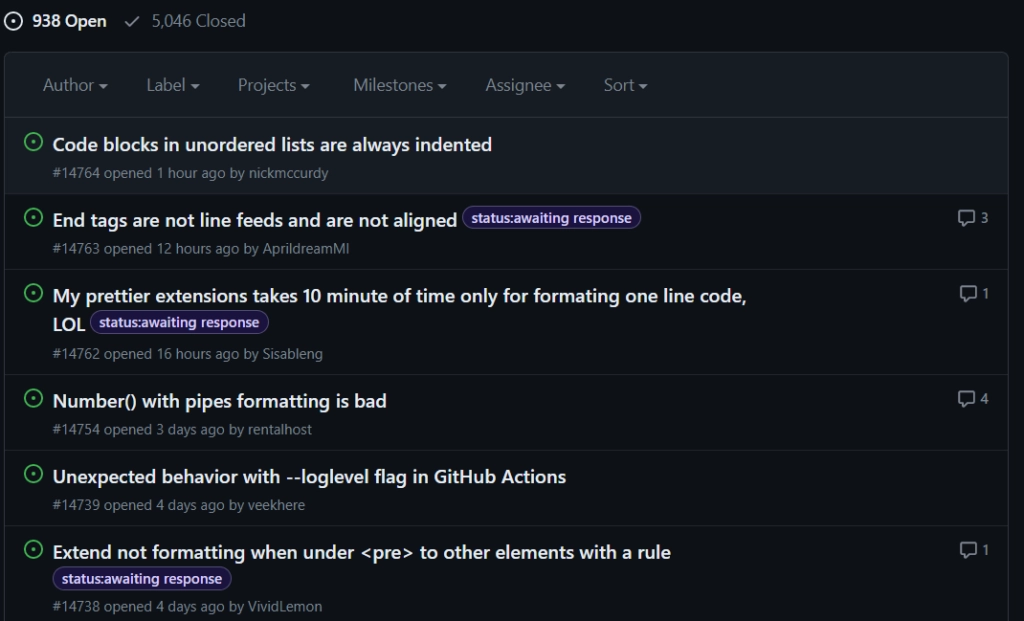
Task: Visit author nickmccurdy's profile link
Action: 288,173
